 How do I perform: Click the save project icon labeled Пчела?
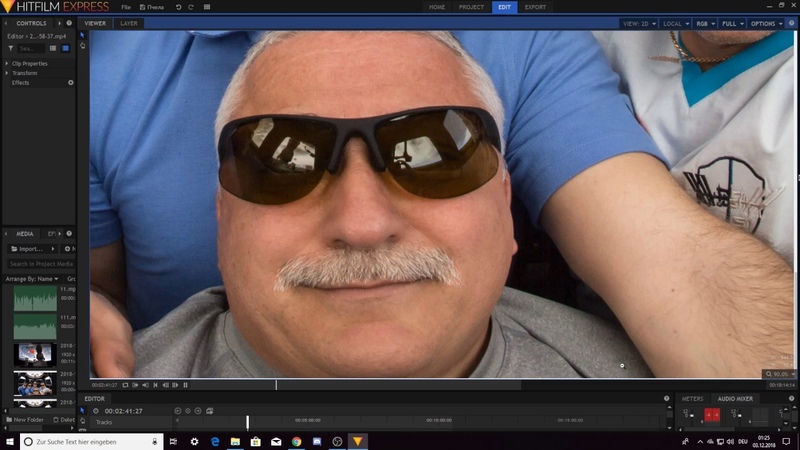[152, 7]
